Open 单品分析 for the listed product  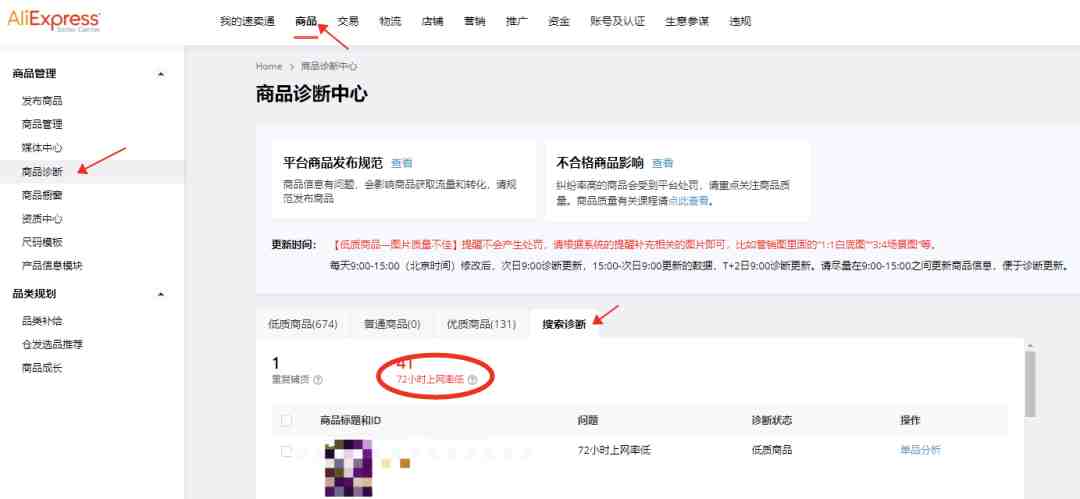(x=920, y=450)
